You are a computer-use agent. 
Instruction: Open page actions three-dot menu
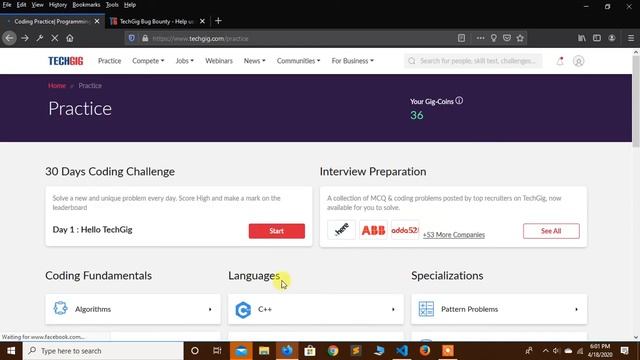pos(480,38)
